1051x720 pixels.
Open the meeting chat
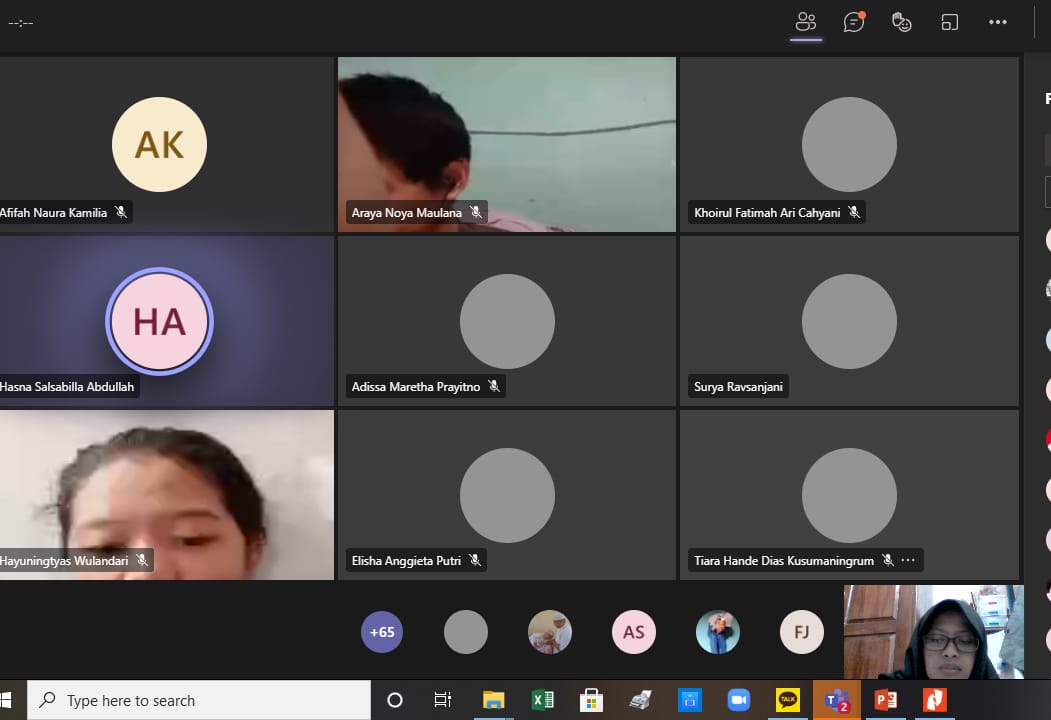(x=854, y=22)
